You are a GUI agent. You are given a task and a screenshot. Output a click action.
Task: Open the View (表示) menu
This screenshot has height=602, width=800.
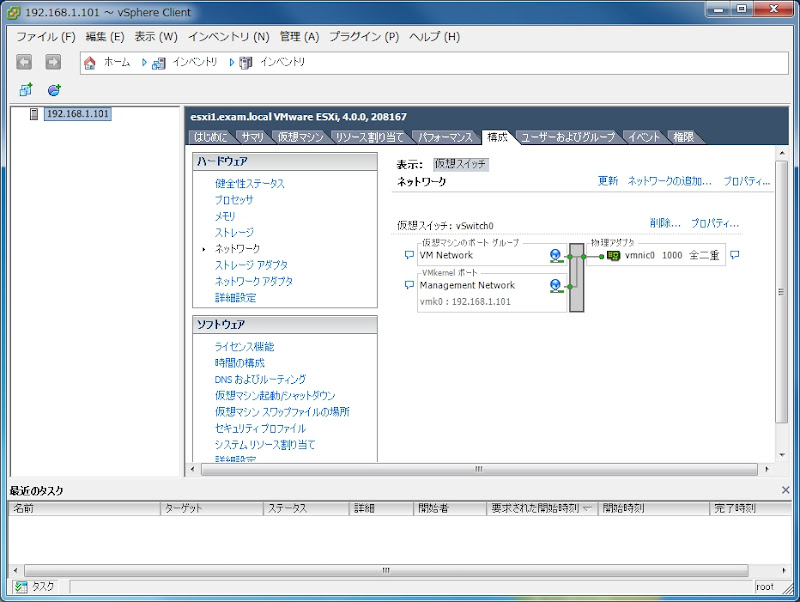(x=156, y=37)
